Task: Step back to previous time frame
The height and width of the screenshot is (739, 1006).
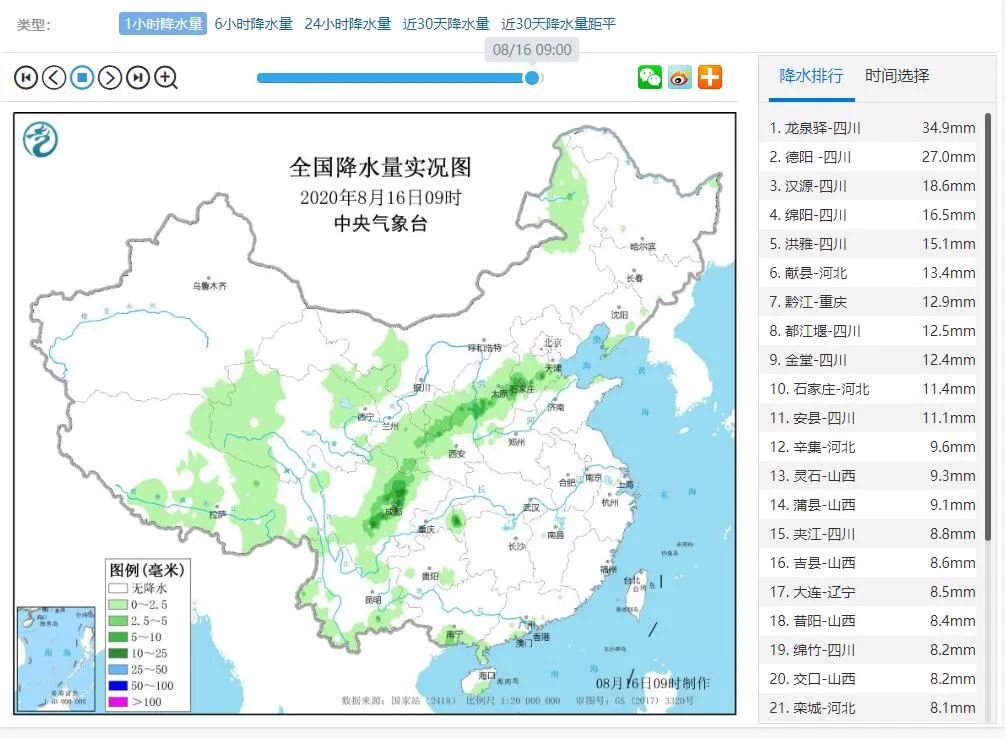Action: pos(54,78)
